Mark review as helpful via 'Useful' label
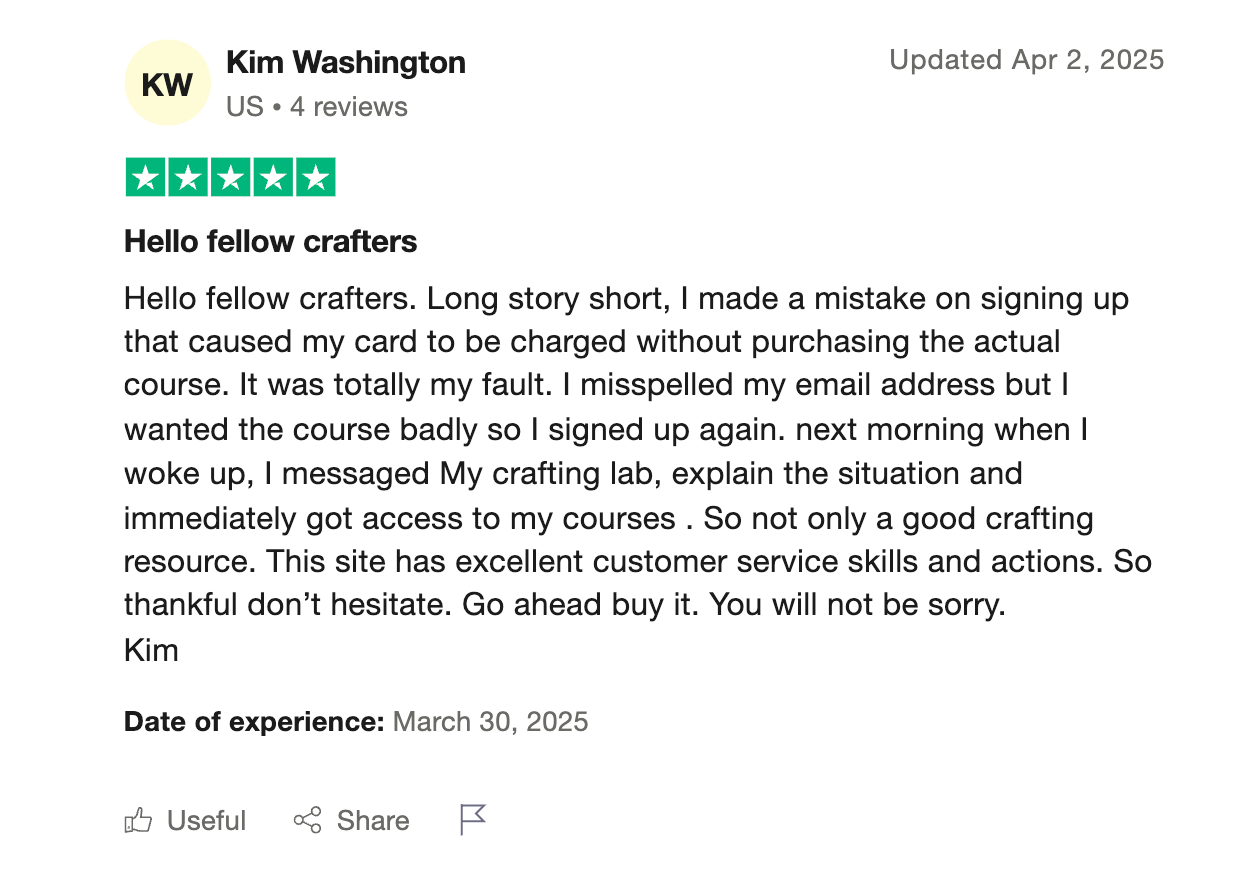 [x=206, y=821]
